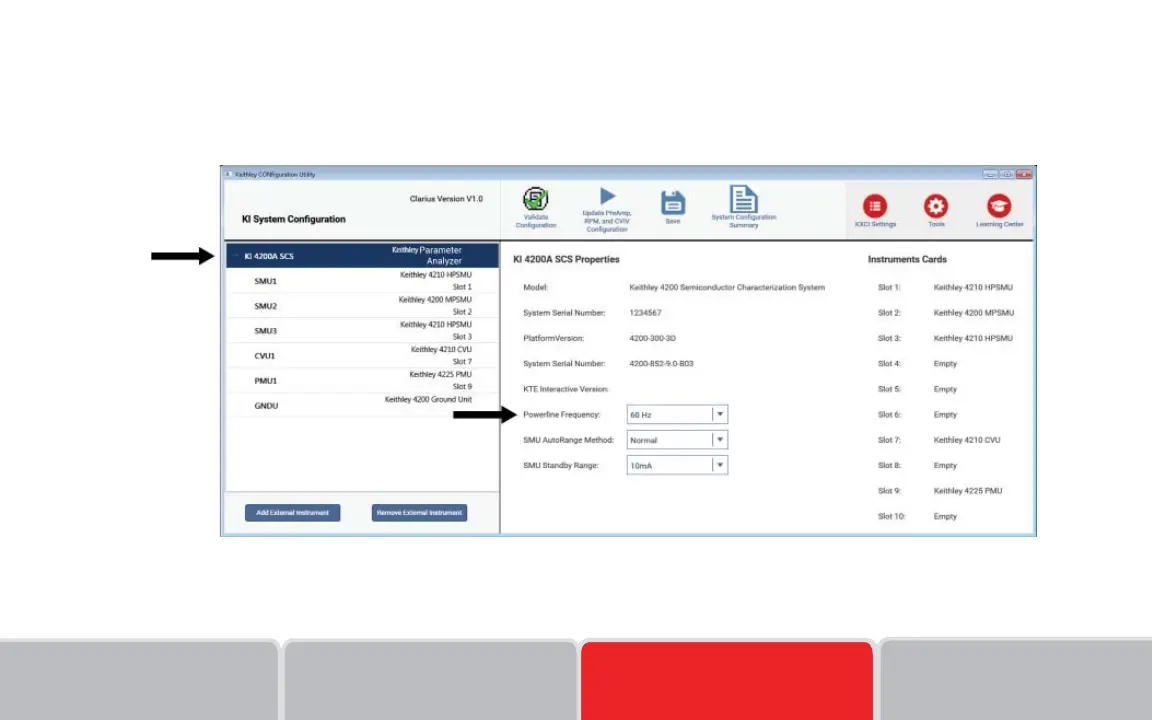The width and height of the screenshot is (1152, 720).
Task: Choose SMU3 in the instrument tree
Action: click(x=362, y=331)
